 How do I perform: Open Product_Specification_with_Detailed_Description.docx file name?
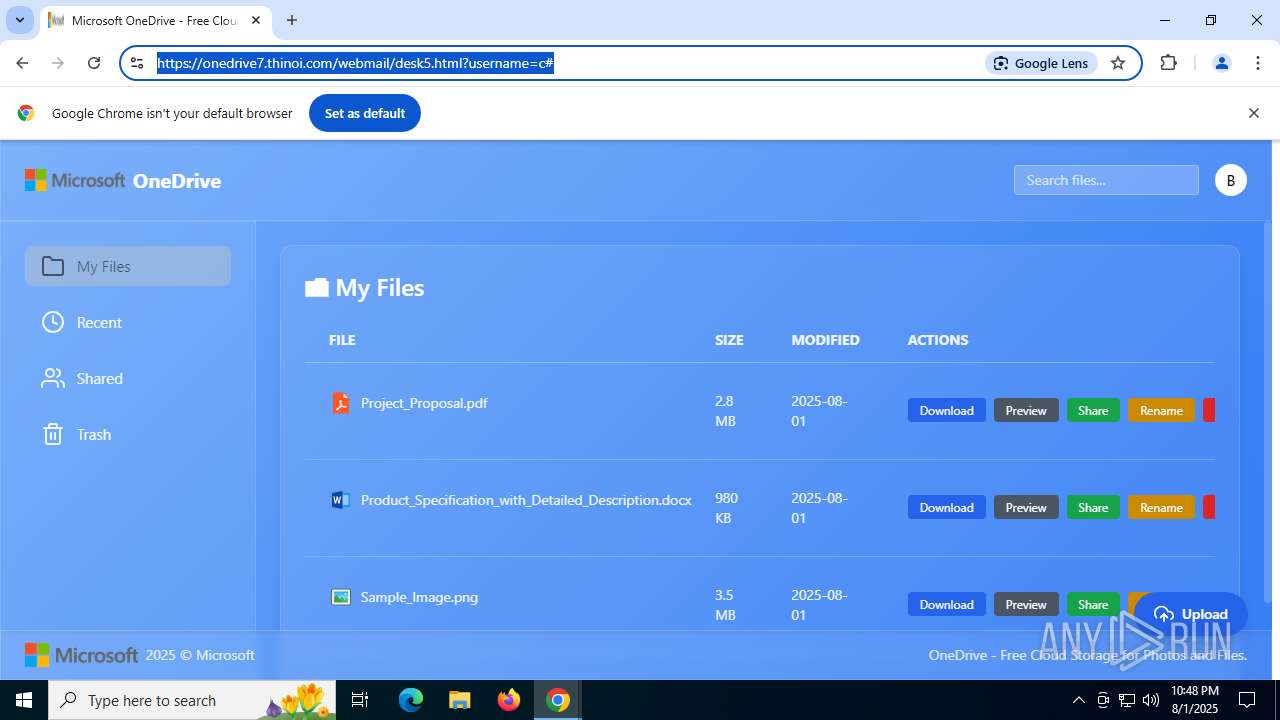526,500
